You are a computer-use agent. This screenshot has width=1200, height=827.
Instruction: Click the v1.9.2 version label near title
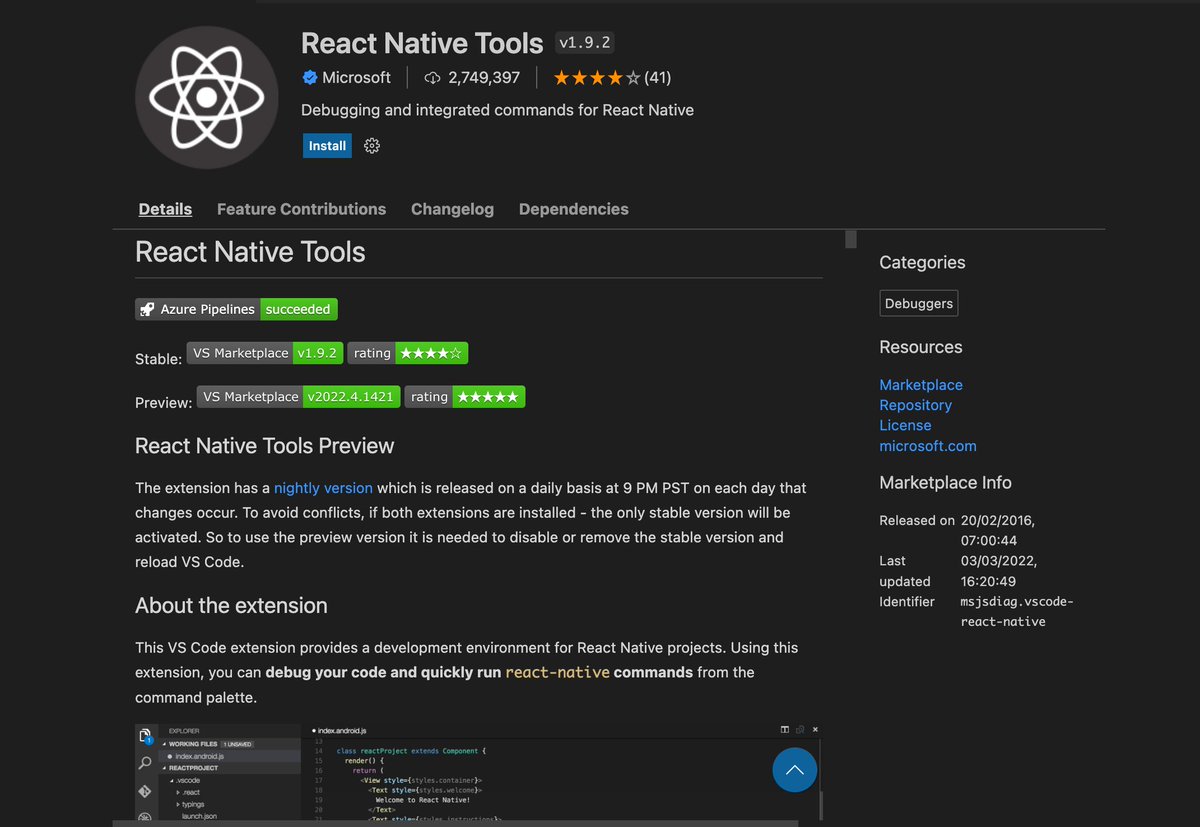[x=585, y=43]
